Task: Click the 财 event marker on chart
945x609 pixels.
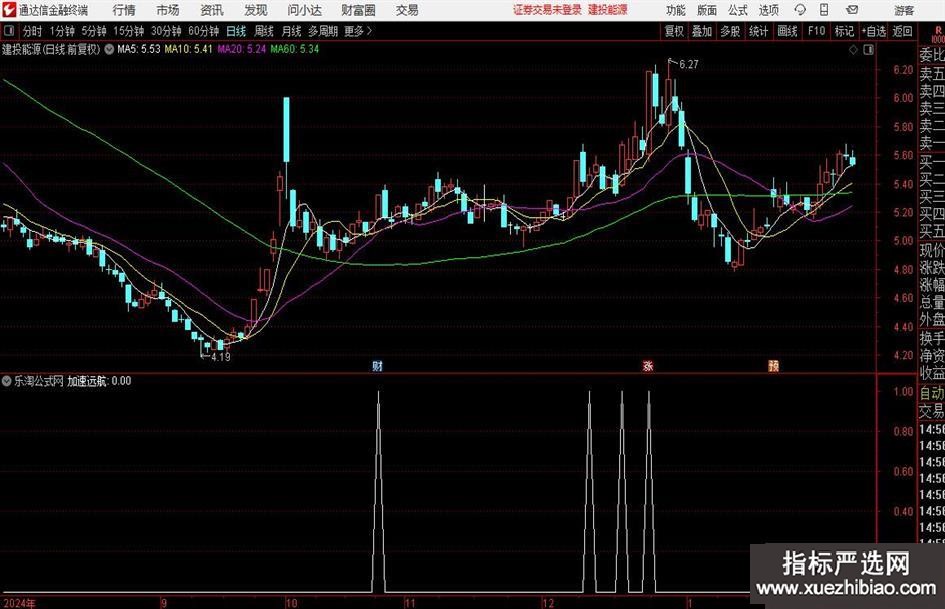Action: [x=377, y=366]
